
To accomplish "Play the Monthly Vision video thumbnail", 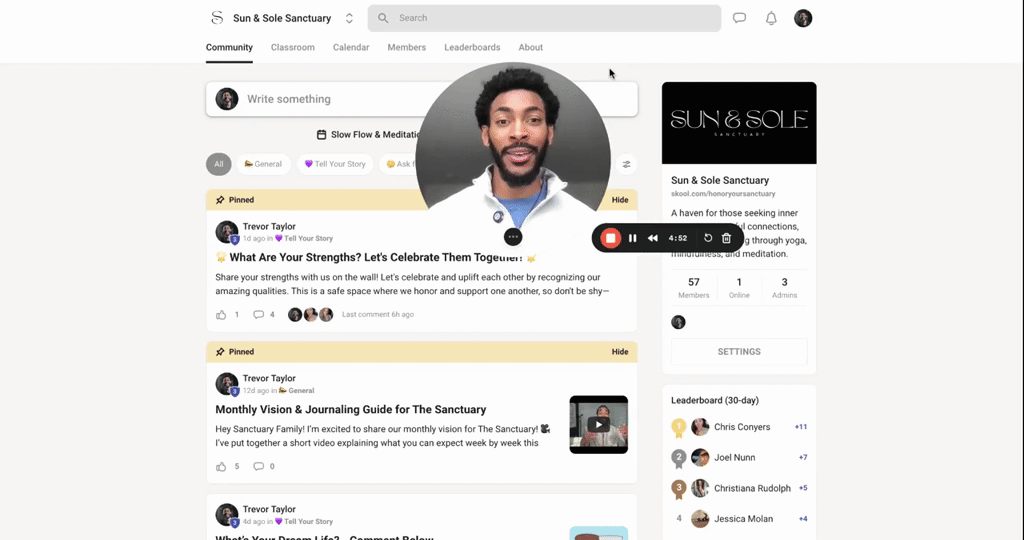I will 599,424.
